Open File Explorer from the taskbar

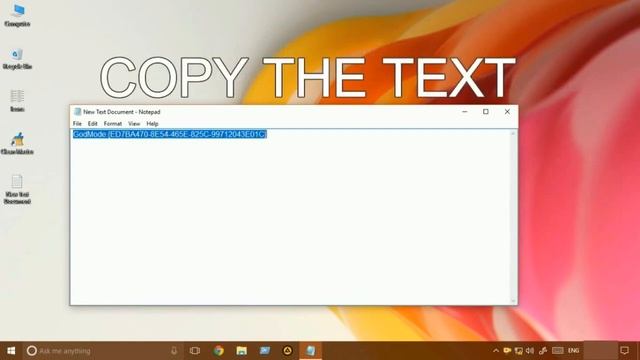[x=242, y=351]
